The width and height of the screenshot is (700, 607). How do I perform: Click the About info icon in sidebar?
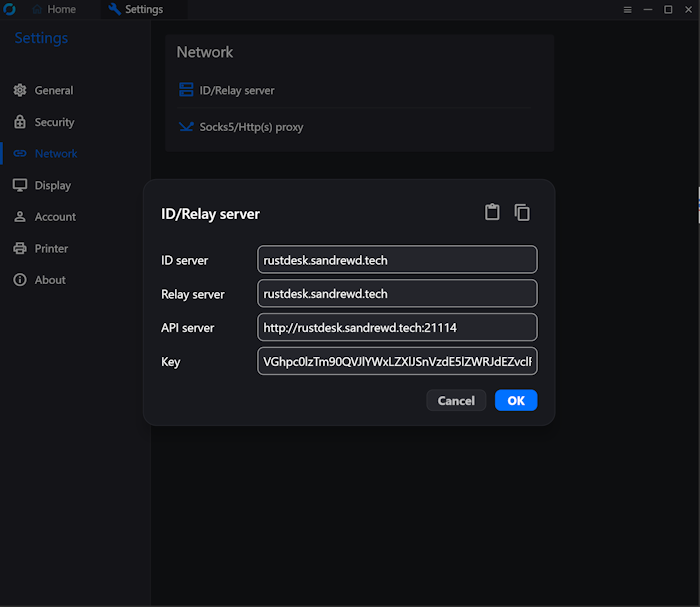[20, 280]
